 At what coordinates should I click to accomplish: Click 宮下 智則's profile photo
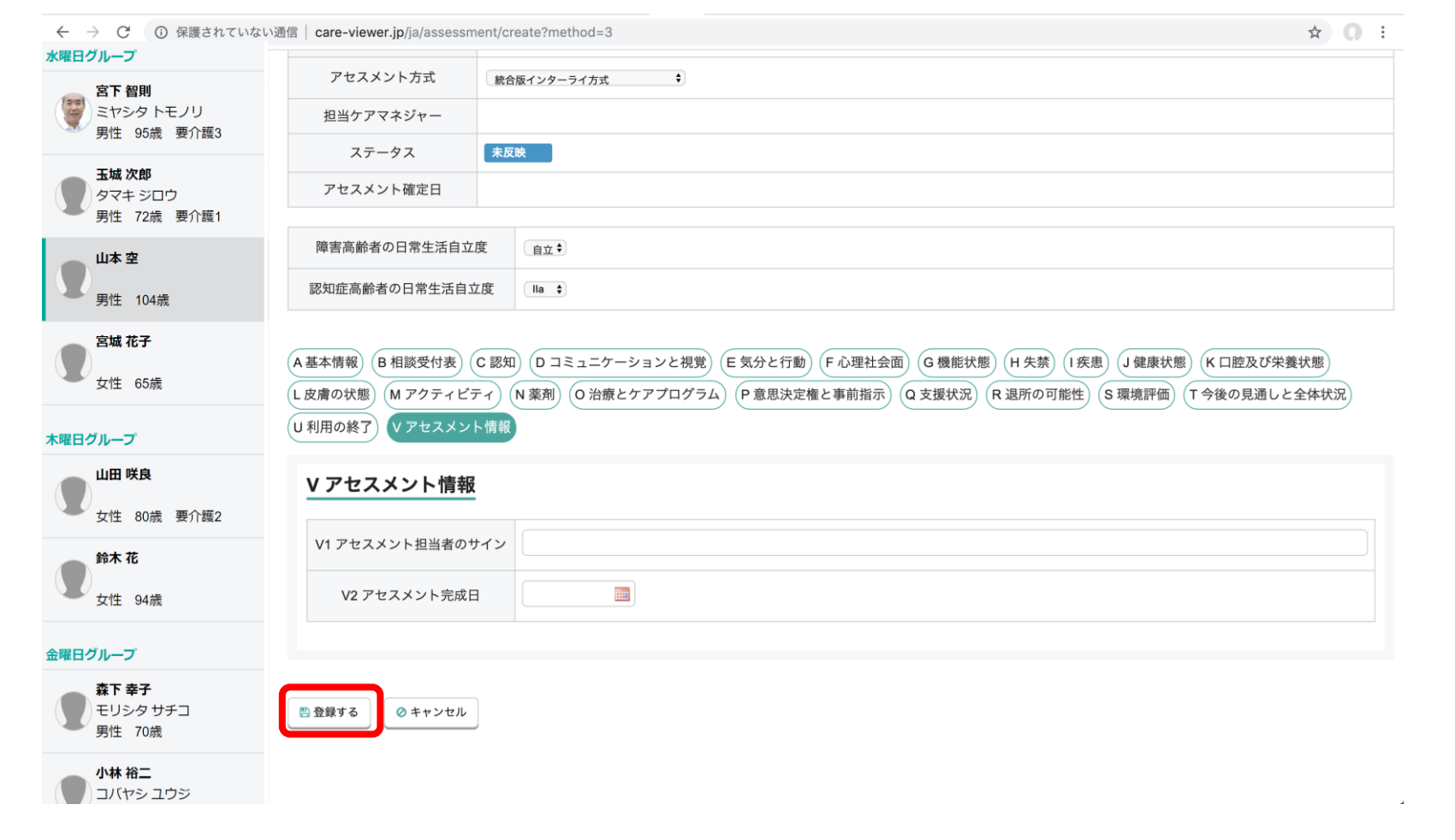74,112
